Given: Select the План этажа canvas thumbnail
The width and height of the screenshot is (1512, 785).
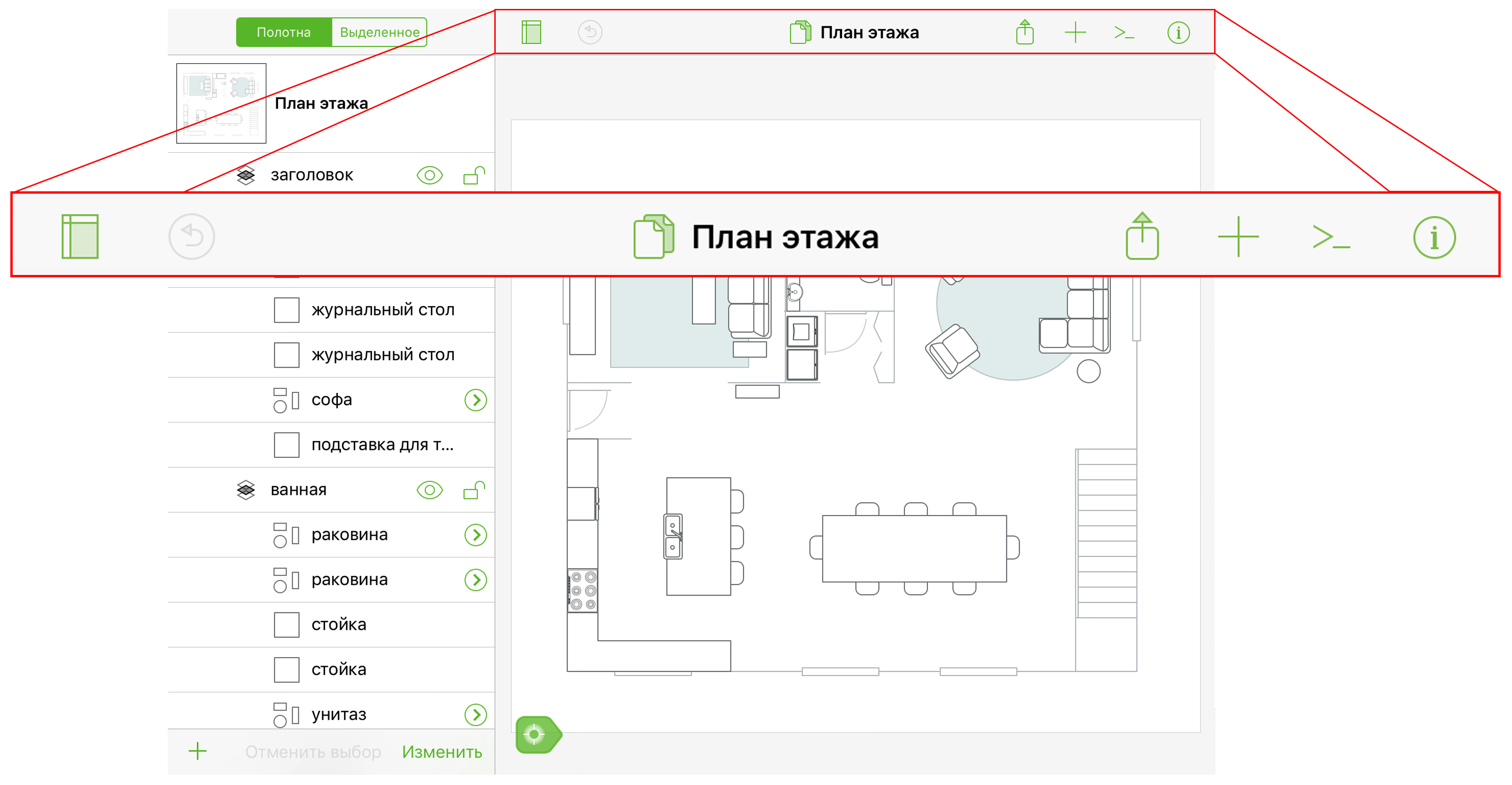Looking at the screenshot, I should coord(221,103).
